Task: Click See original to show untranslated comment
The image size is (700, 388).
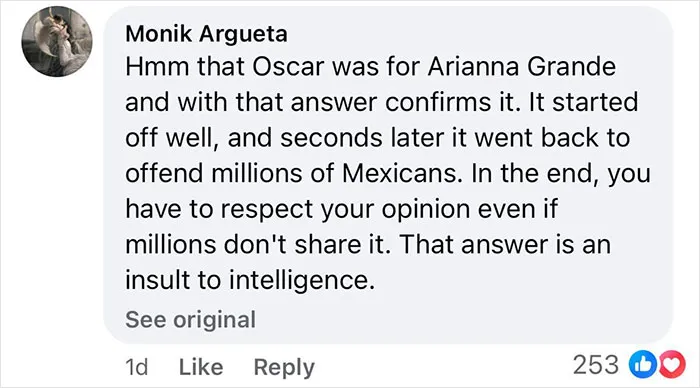Action: click(x=191, y=320)
